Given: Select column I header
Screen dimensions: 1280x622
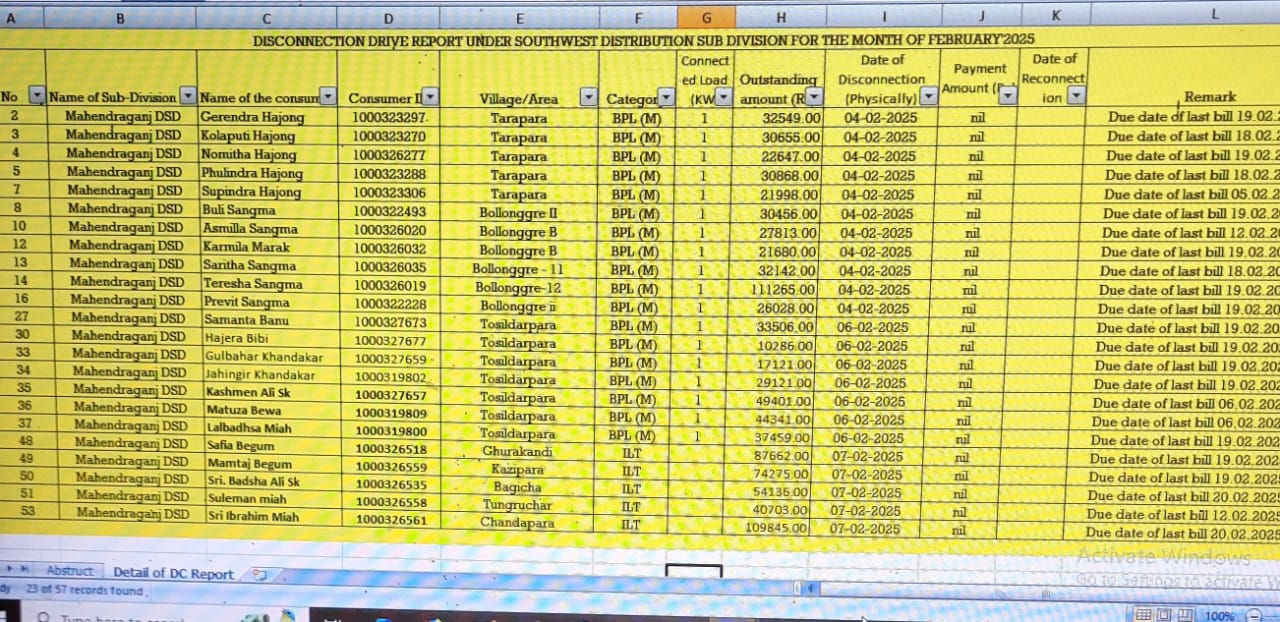Looking at the screenshot, I should tap(883, 16).
